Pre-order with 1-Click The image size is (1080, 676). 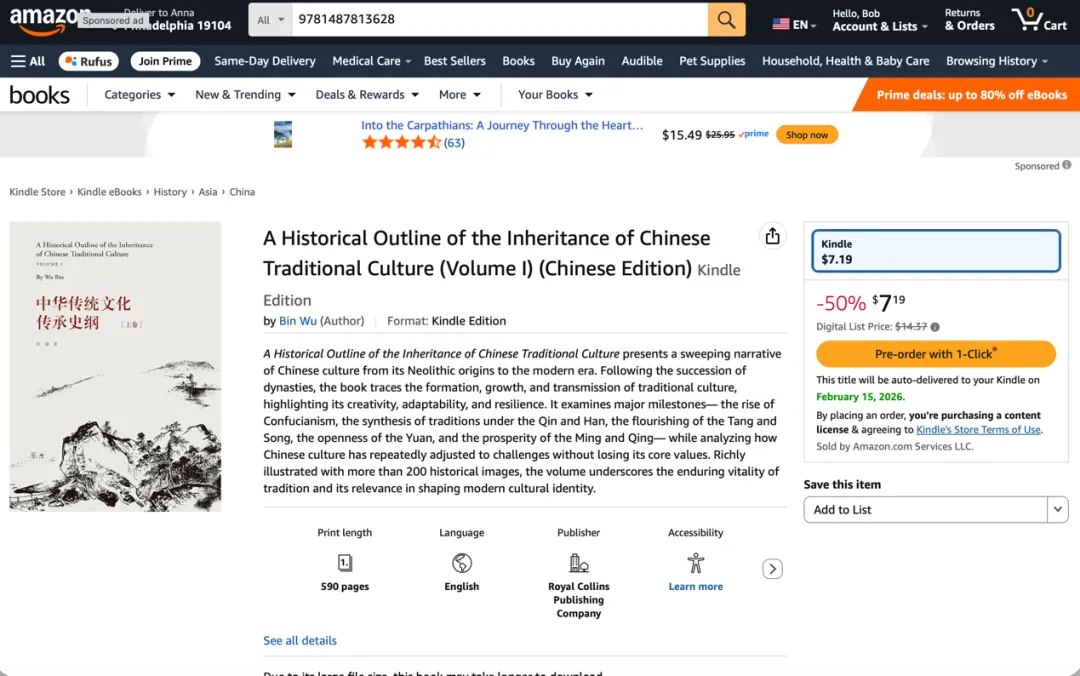click(x=935, y=354)
